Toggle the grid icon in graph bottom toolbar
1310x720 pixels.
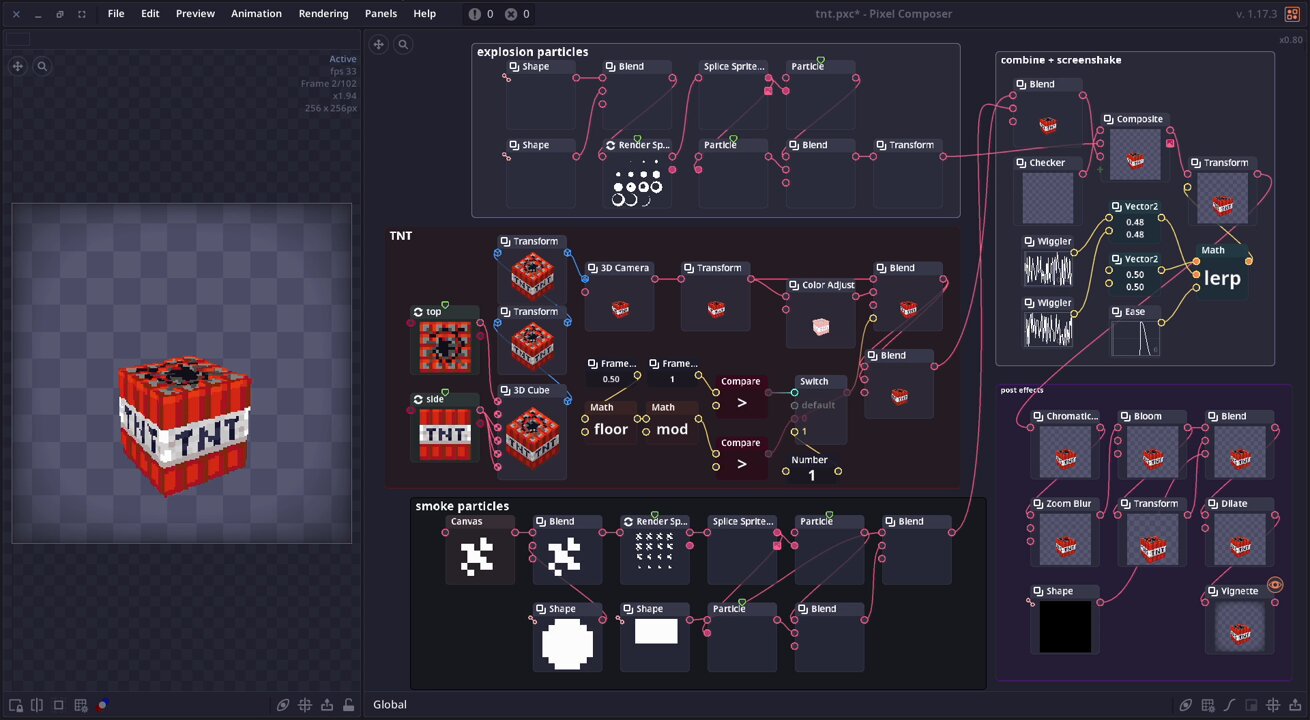click(1207, 705)
